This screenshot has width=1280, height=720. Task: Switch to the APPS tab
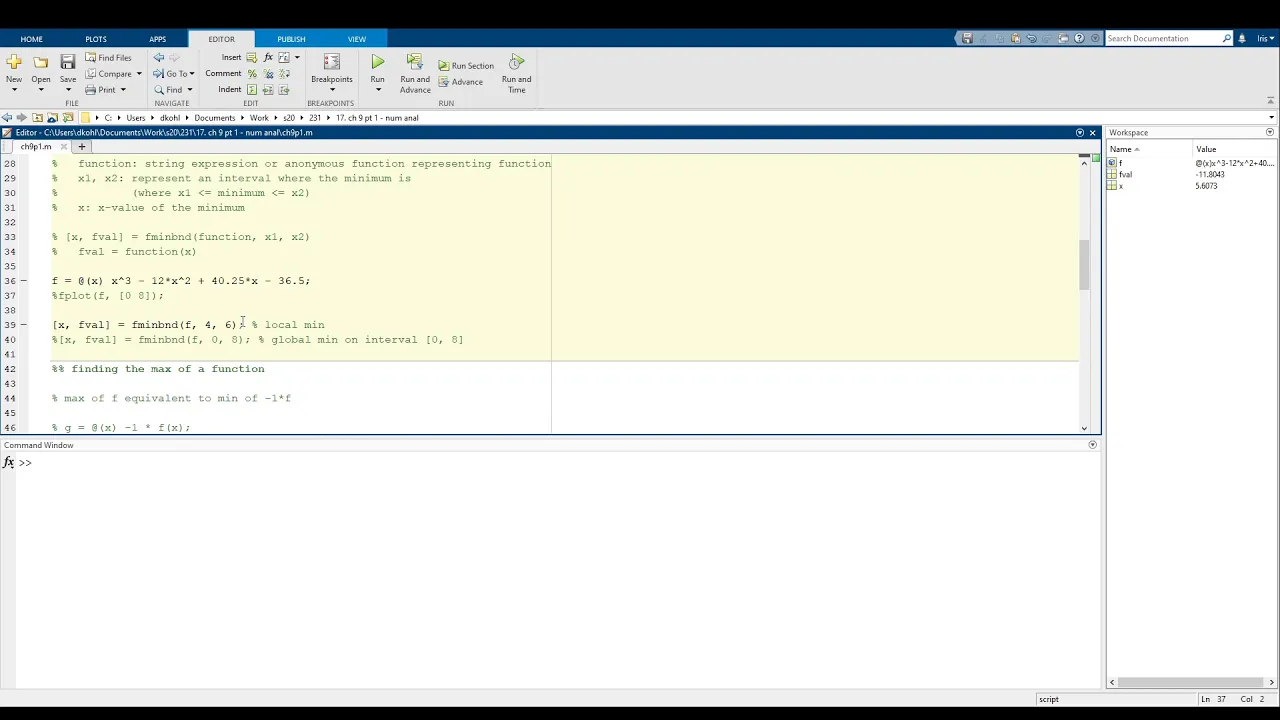[158, 39]
